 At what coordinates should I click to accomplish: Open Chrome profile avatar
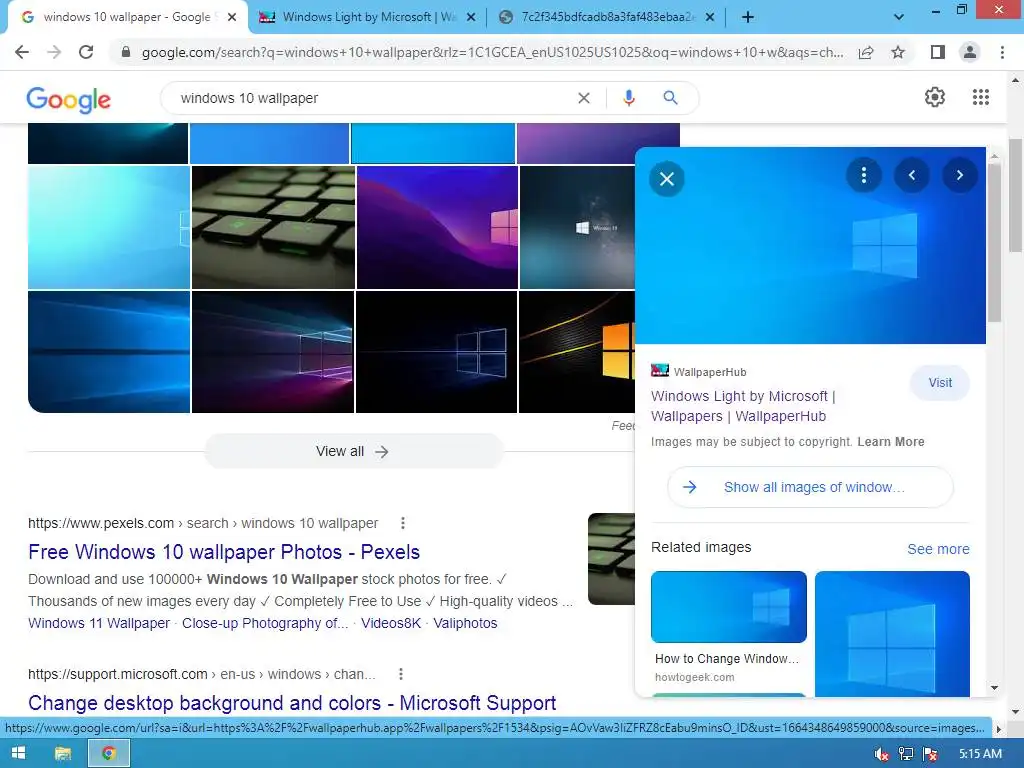click(x=970, y=52)
